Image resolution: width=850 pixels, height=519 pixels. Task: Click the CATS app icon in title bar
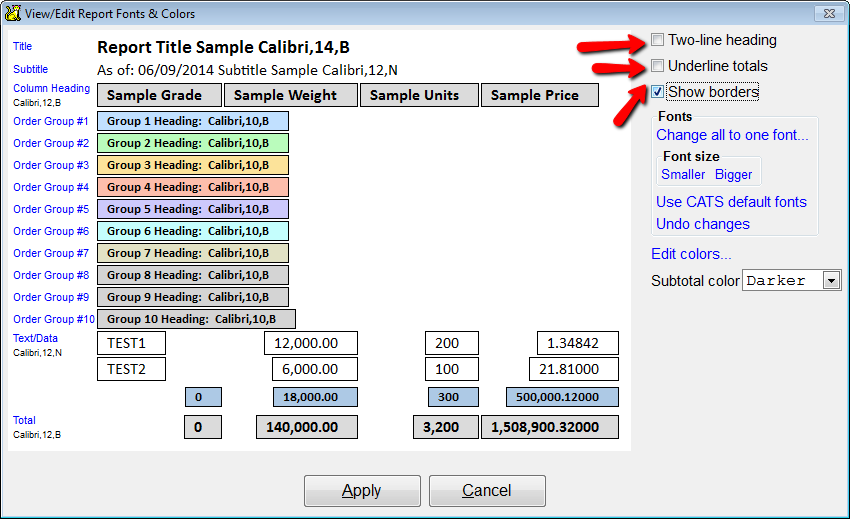pyautogui.click(x=12, y=14)
